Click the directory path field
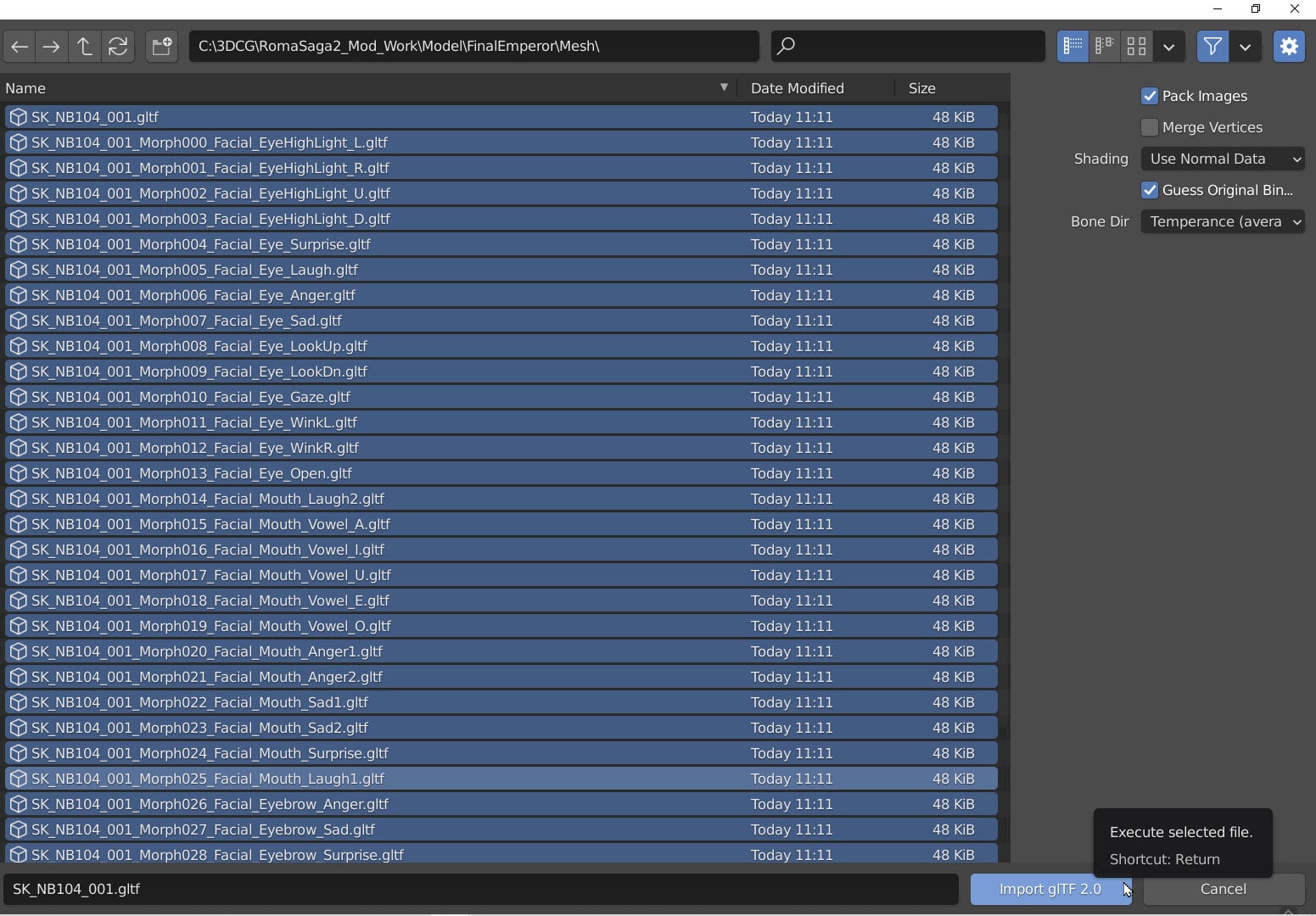 coord(473,46)
